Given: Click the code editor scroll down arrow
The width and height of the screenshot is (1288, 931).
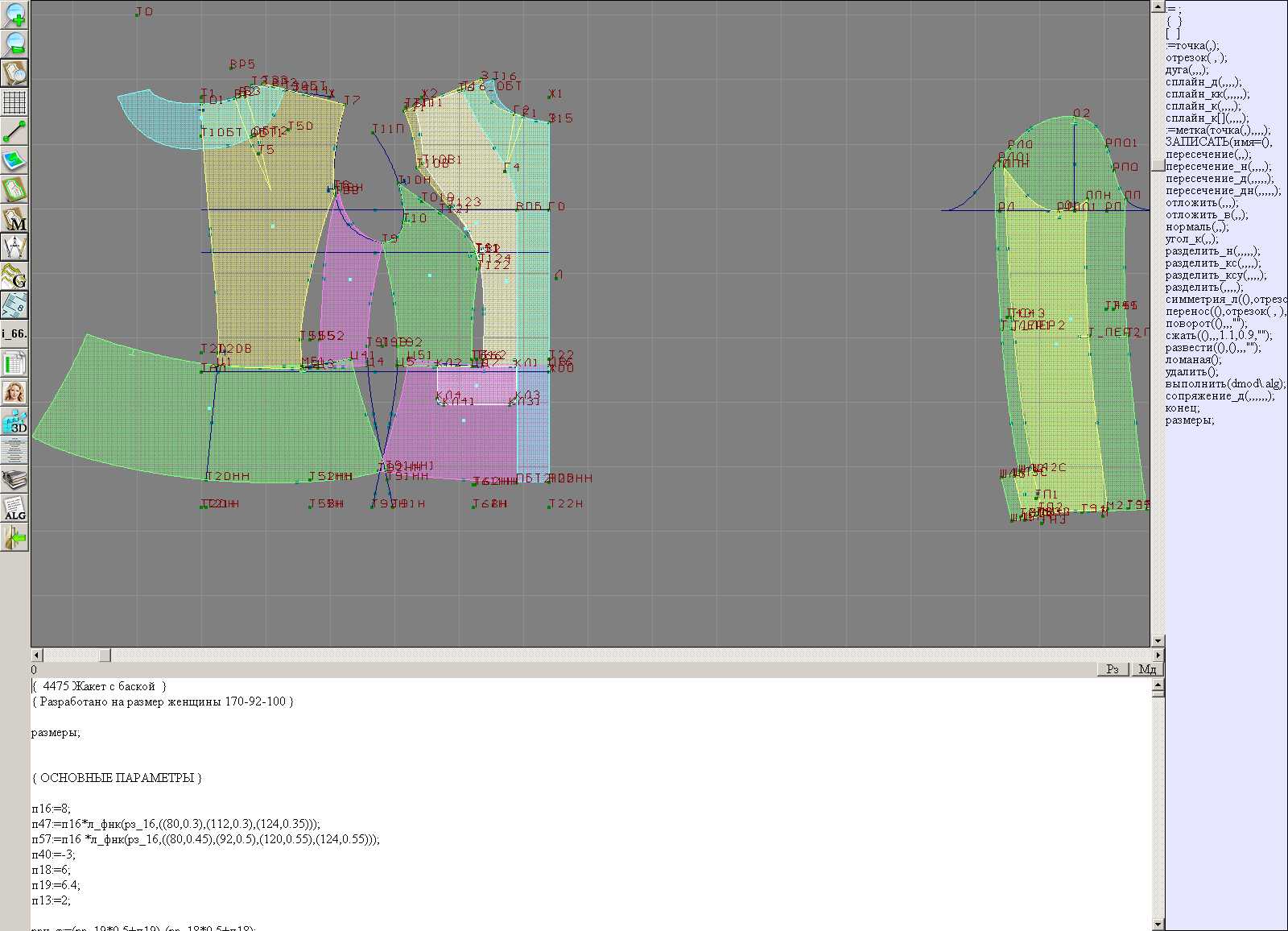Looking at the screenshot, I should (1158, 924).
